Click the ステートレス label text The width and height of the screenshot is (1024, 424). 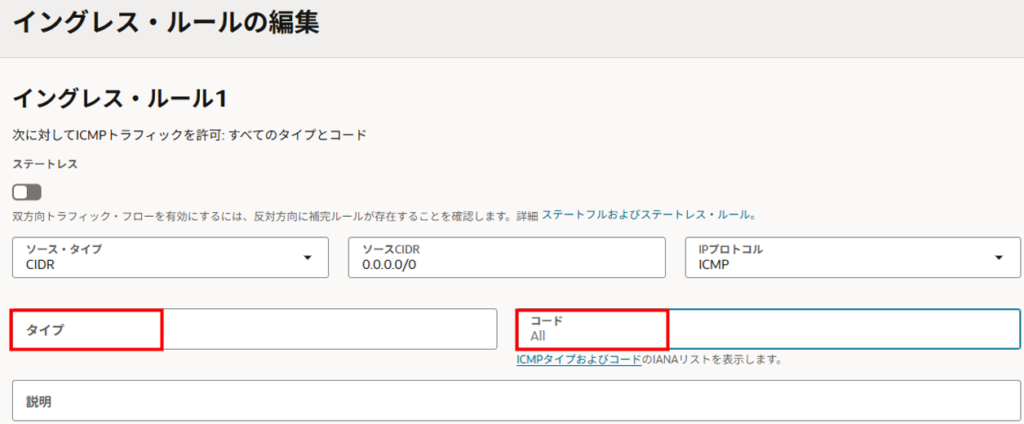45,162
